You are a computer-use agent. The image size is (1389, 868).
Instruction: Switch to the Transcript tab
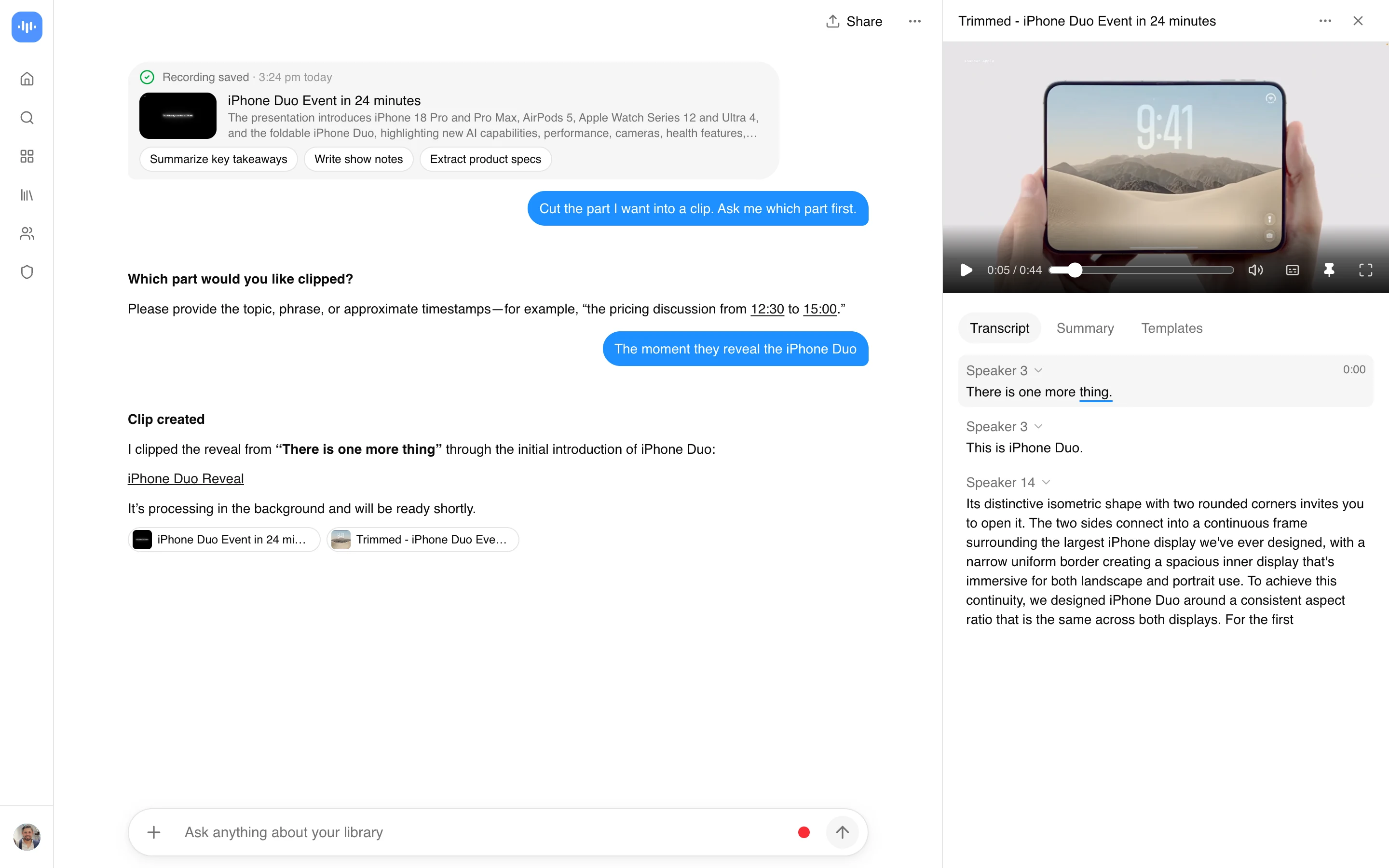(999, 328)
